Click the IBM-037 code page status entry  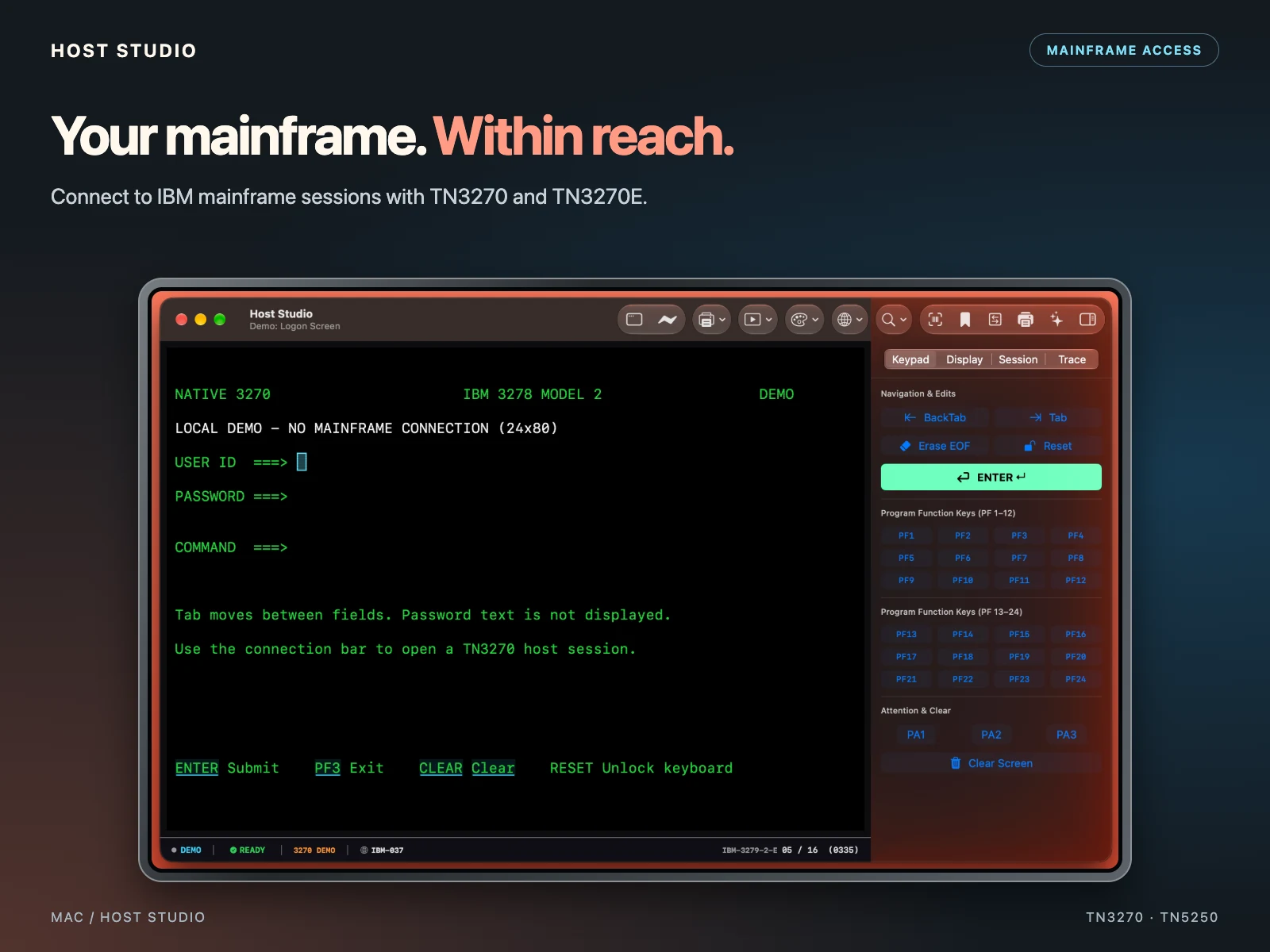tap(382, 850)
